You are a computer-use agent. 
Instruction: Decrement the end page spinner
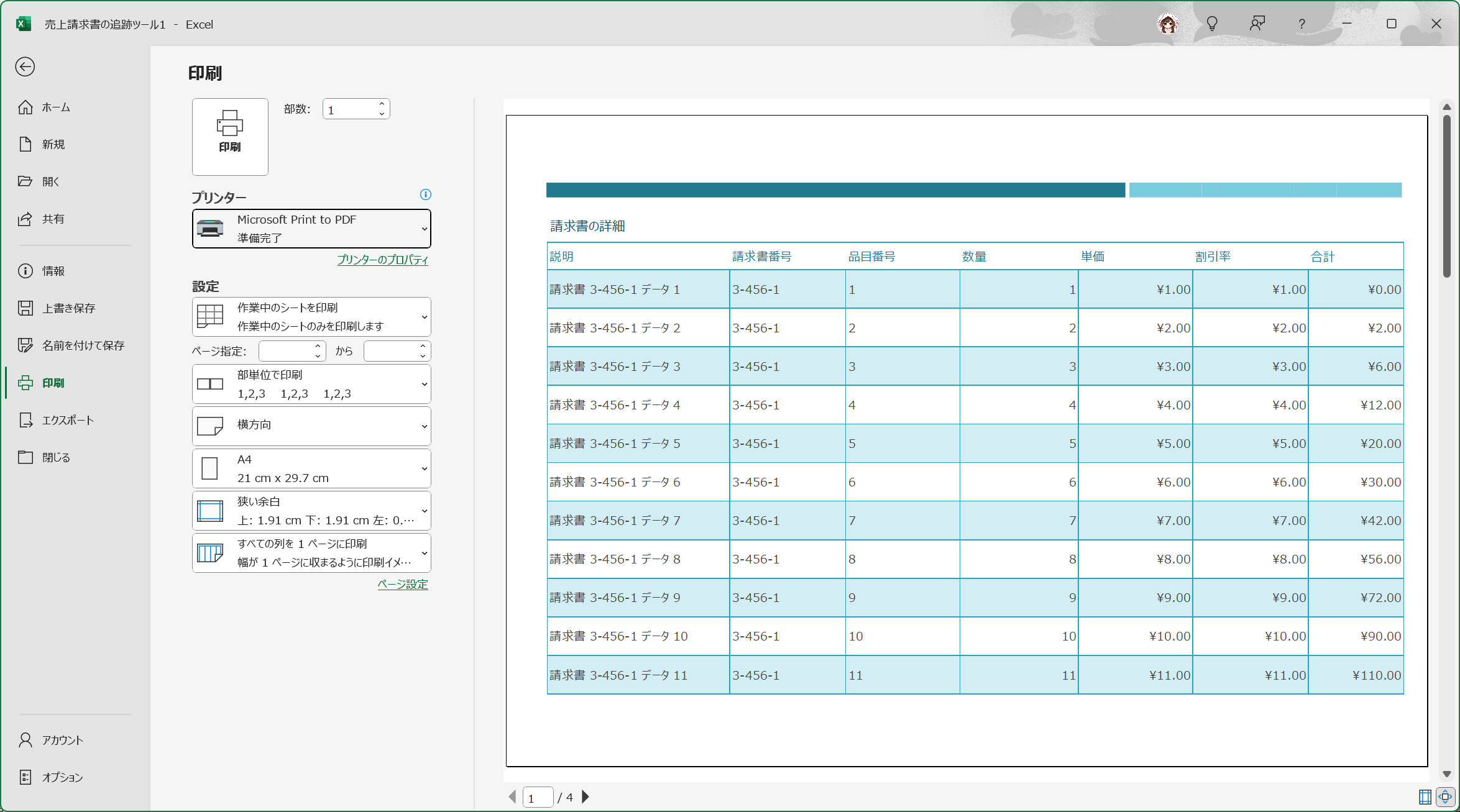pos(423,356)
